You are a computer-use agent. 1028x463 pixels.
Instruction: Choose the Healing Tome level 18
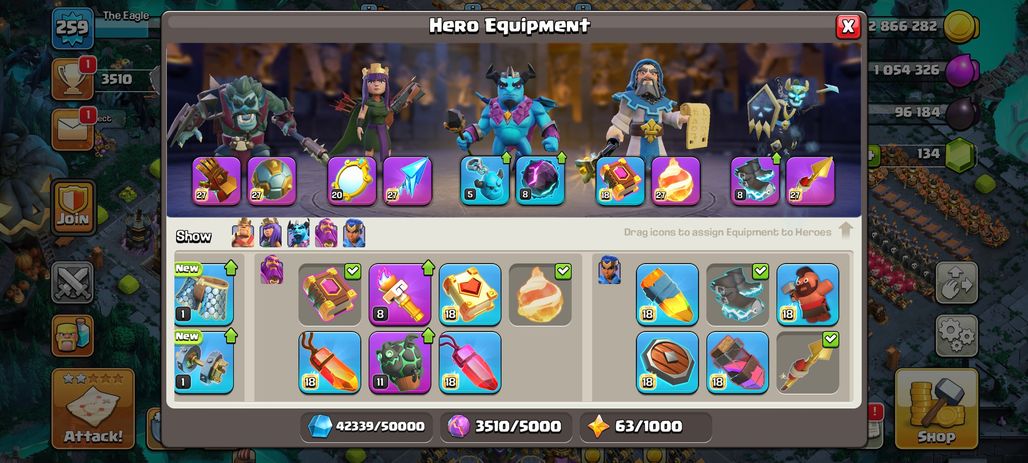coord(470,294)
